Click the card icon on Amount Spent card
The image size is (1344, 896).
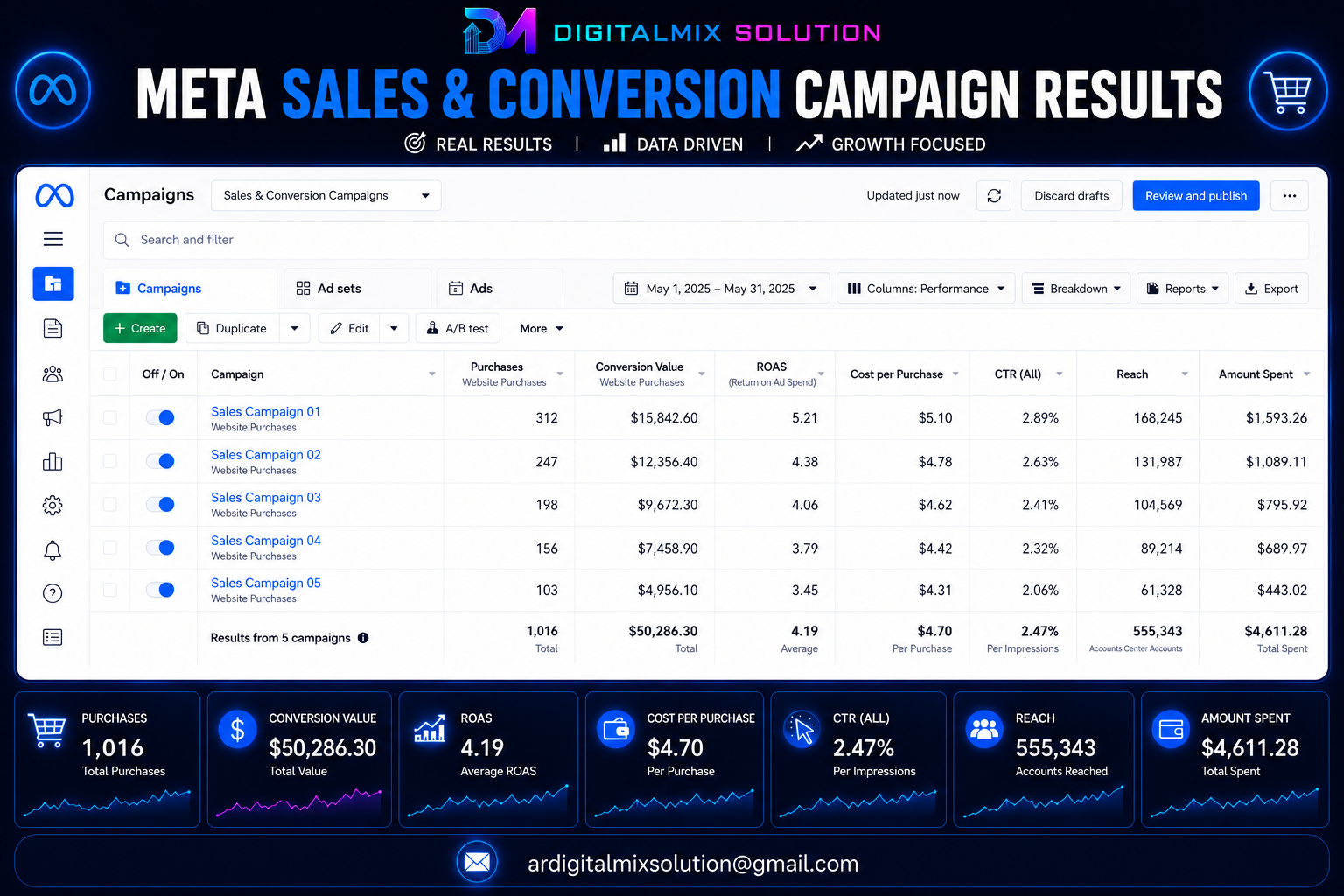pyautogui.click(x=1171, y=729)
